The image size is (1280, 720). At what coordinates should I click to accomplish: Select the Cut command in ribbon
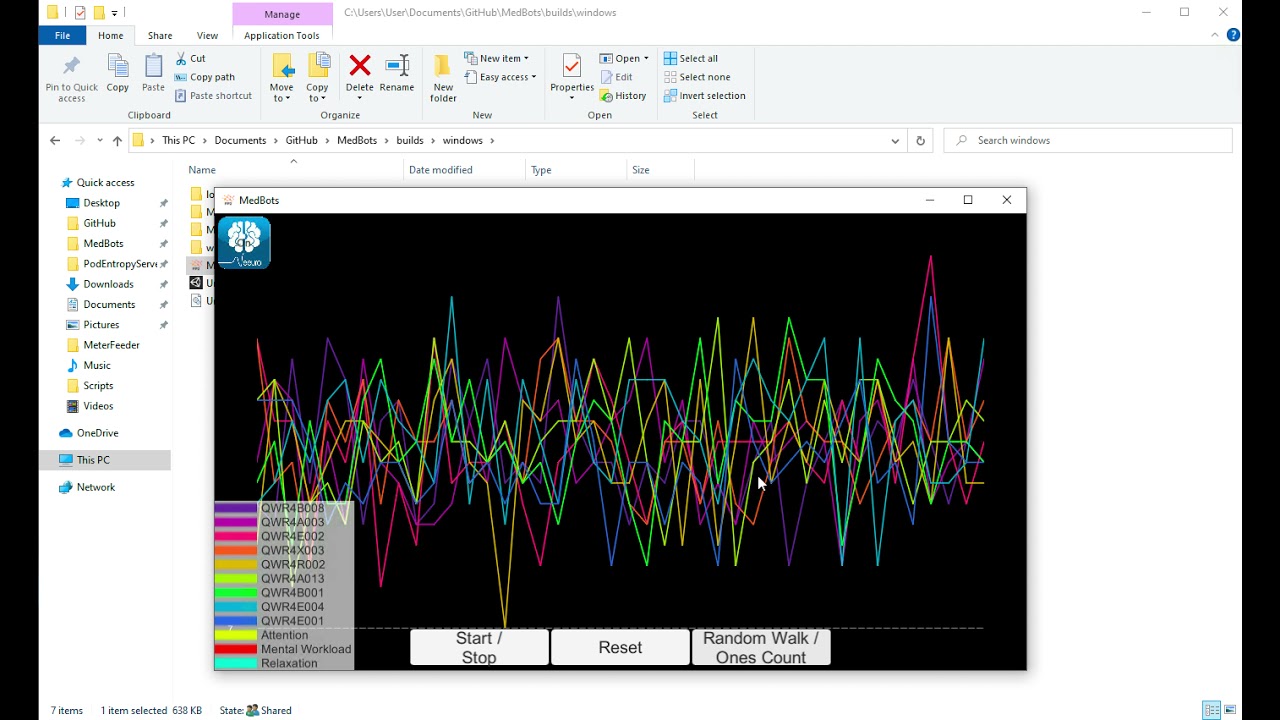tap(190, 59)
